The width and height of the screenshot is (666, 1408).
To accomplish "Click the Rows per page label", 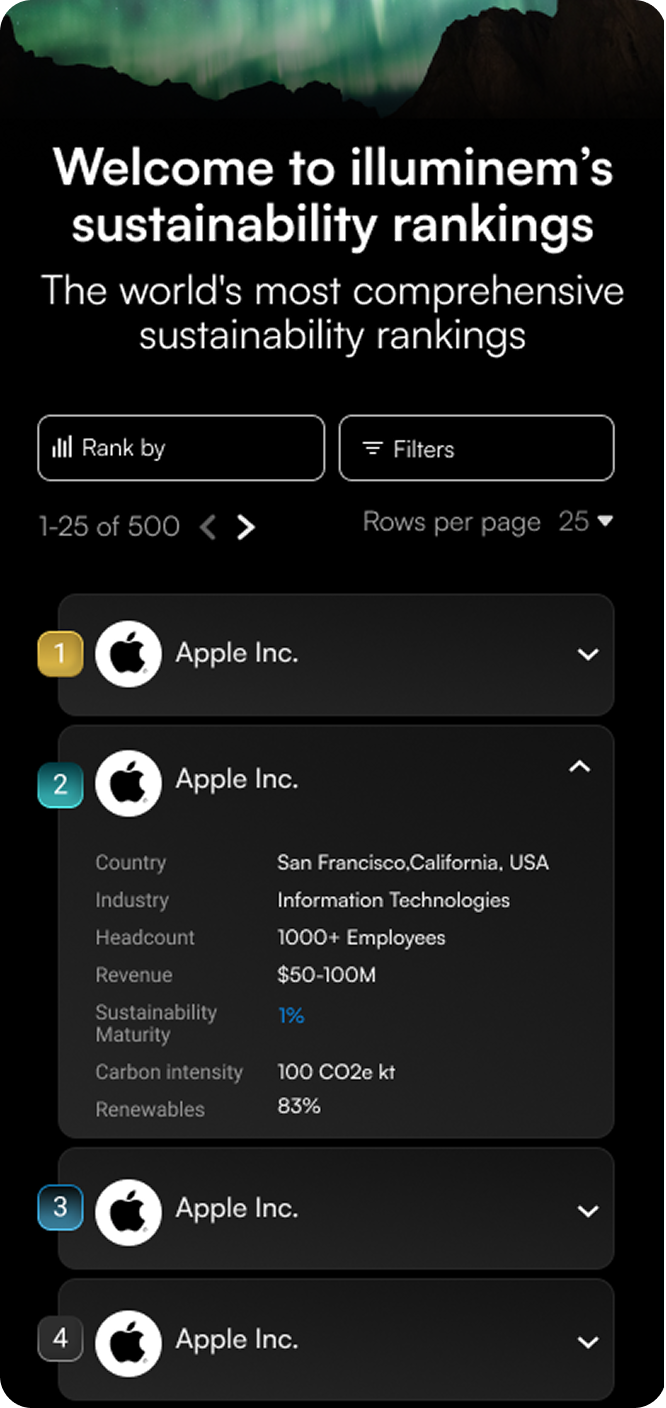I will click(451, 521).
